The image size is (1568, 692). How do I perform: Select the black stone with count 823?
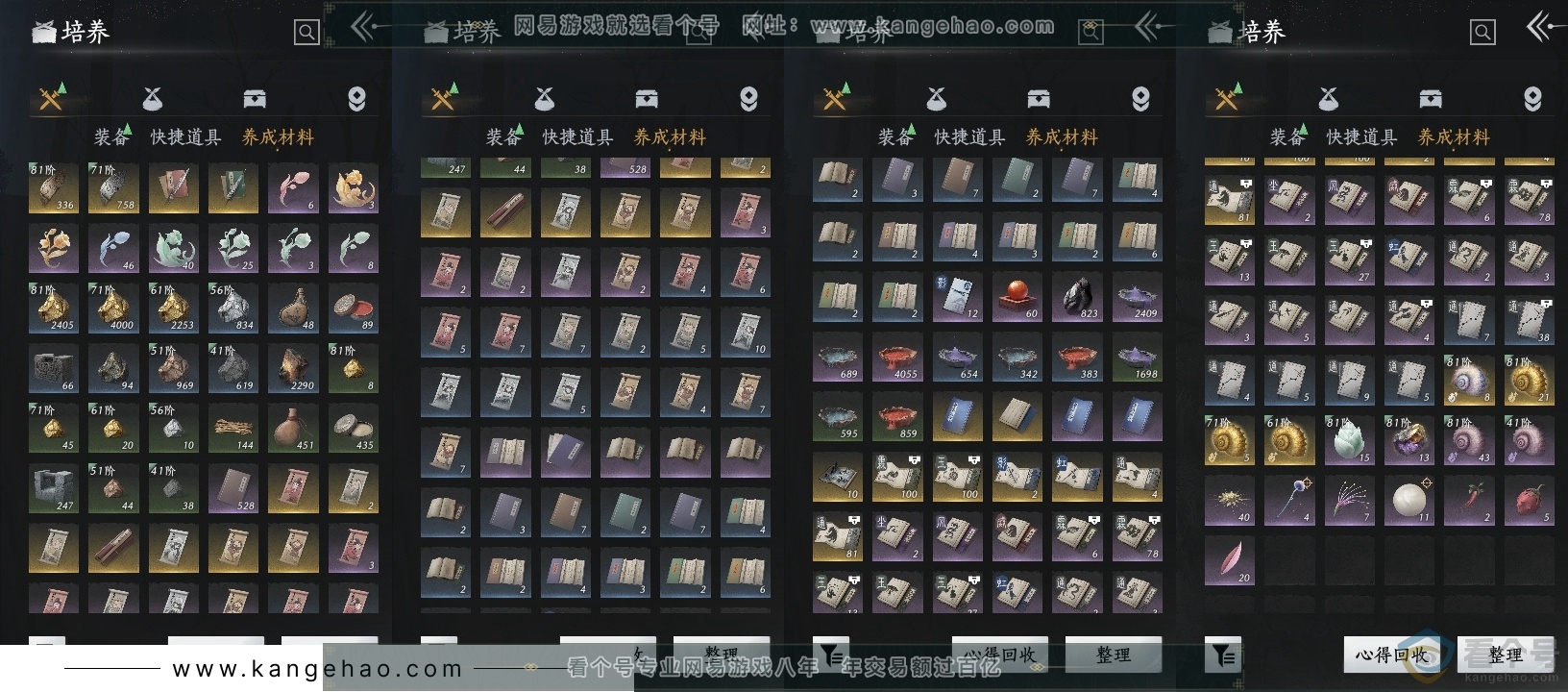pos(1078,296)
